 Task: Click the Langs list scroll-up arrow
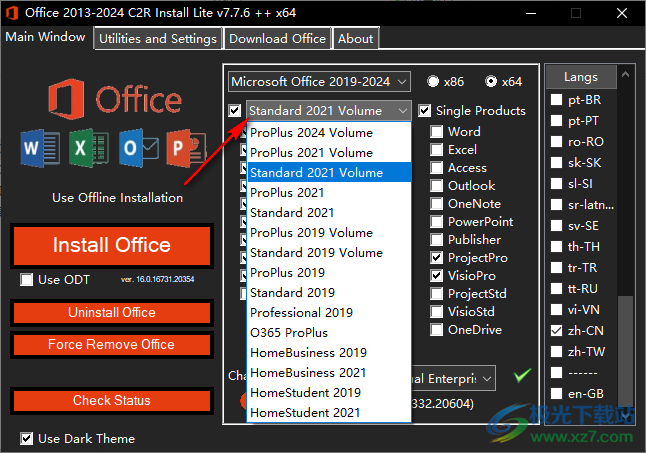pyautogui.click(x=625, y=75)
